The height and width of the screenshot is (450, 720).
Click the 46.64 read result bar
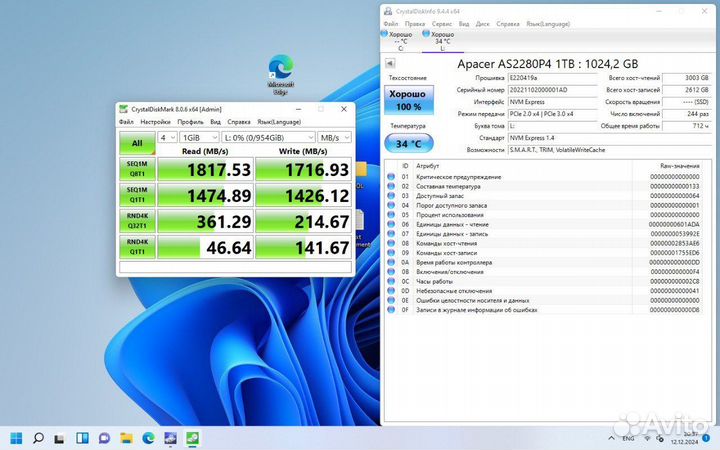205,247
